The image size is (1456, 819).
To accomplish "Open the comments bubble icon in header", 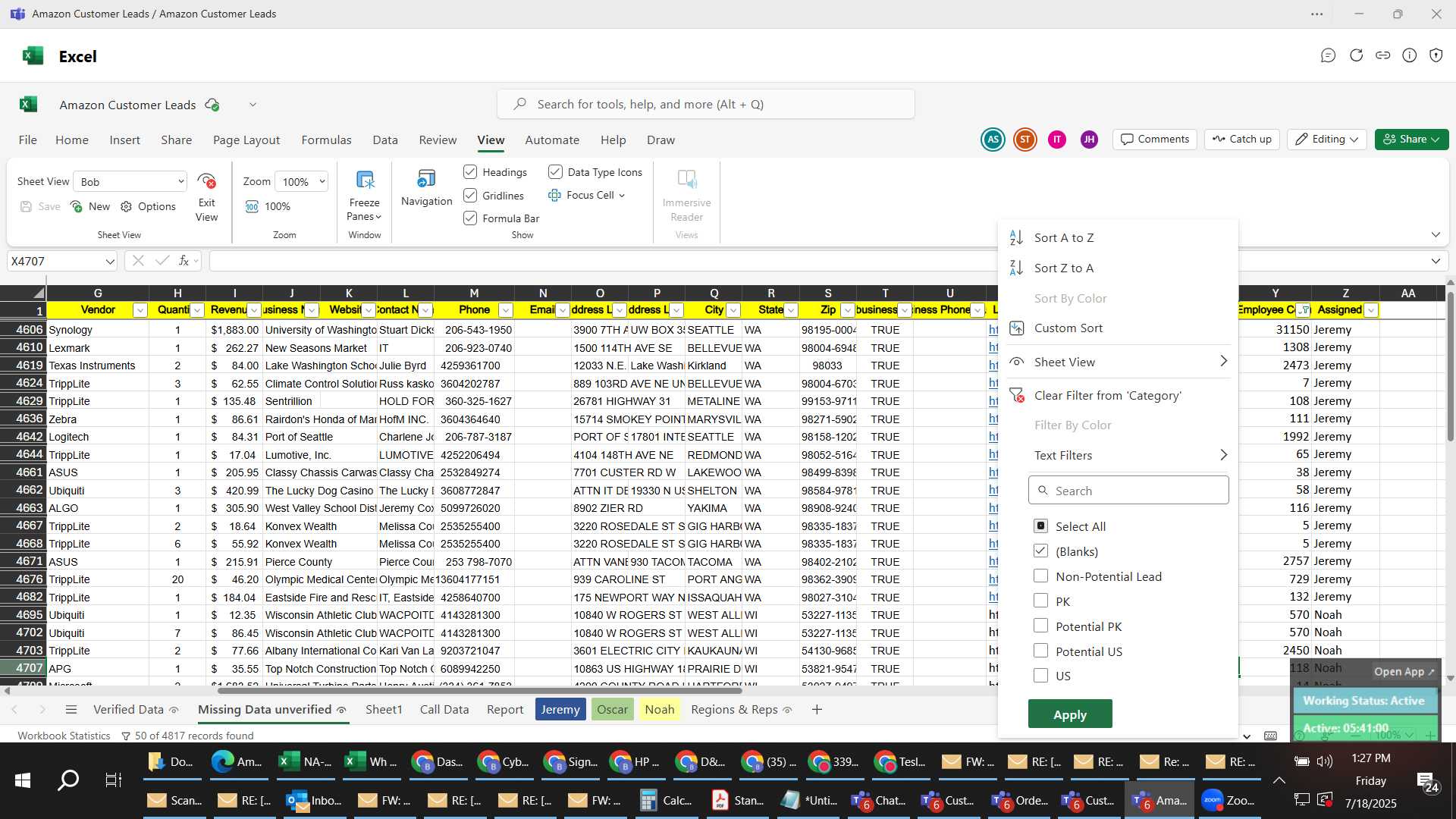I will click(1328, 55).
